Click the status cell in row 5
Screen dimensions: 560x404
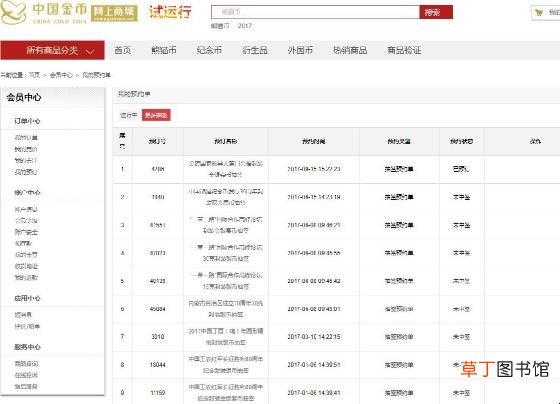pos(461,281)
